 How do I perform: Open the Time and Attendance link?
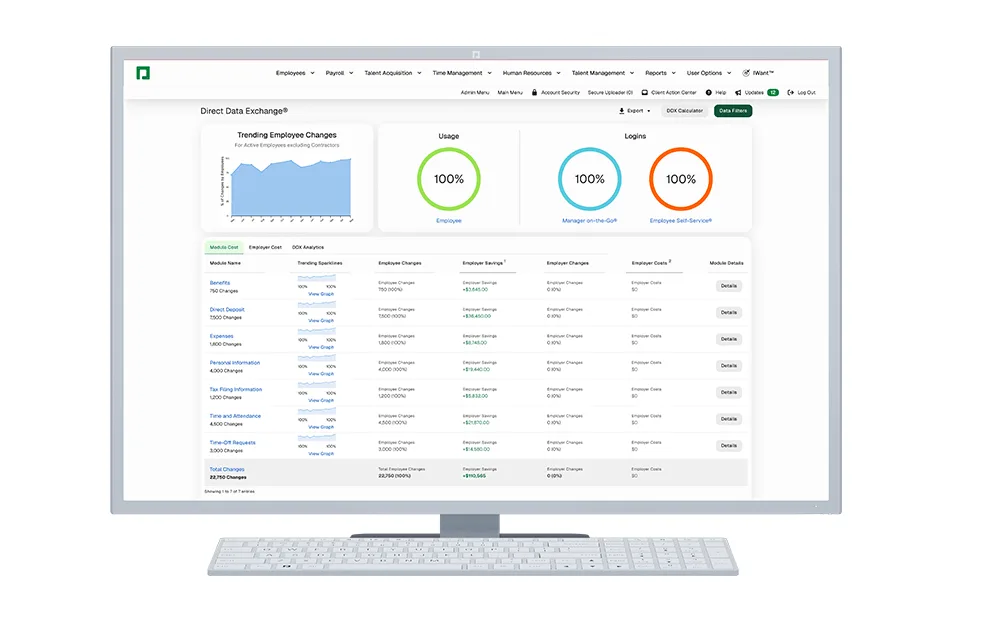coord(235,416)
